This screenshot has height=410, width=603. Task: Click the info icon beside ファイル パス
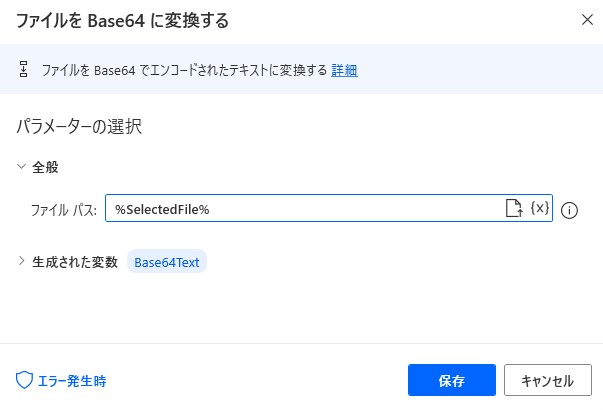pyautogui.click(x=569, y=210)
